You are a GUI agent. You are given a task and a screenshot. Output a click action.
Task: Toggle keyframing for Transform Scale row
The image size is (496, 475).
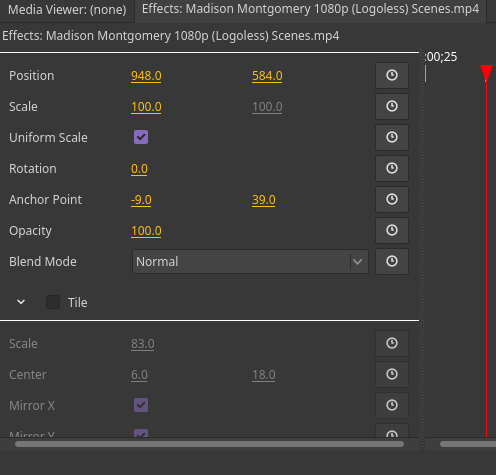(x=392, y=106)
